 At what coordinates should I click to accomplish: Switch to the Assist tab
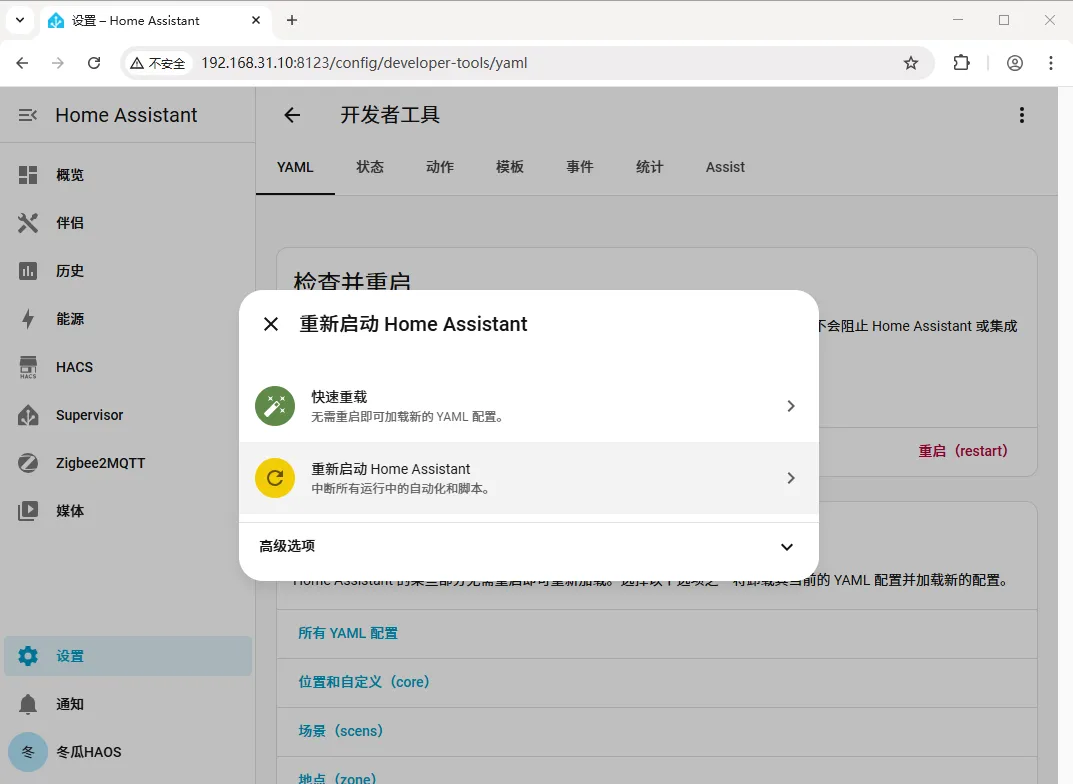pyautogui.click(x=725, y=167)
